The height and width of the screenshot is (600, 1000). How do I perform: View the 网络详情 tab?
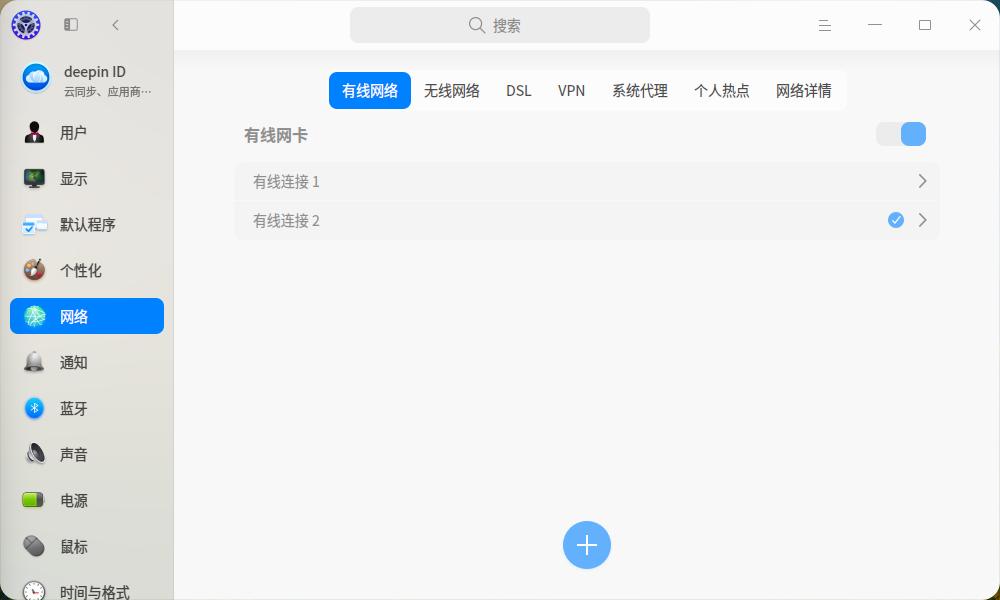[x=804, y=91]
